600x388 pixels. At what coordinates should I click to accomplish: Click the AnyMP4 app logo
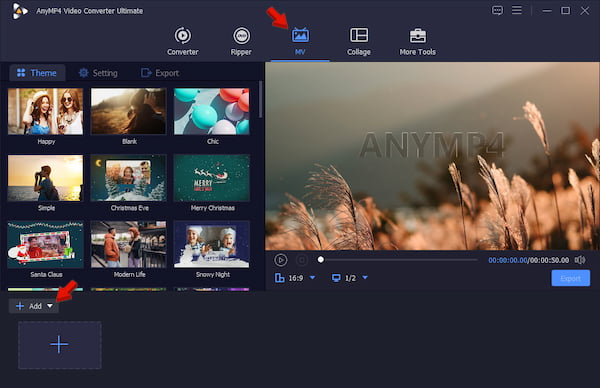point(19,11)
